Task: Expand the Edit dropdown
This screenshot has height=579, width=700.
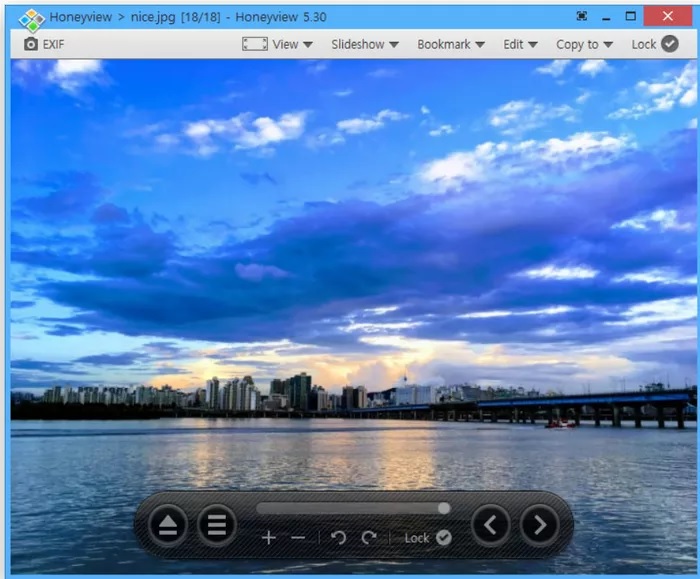Action: [x=520, y=44]
